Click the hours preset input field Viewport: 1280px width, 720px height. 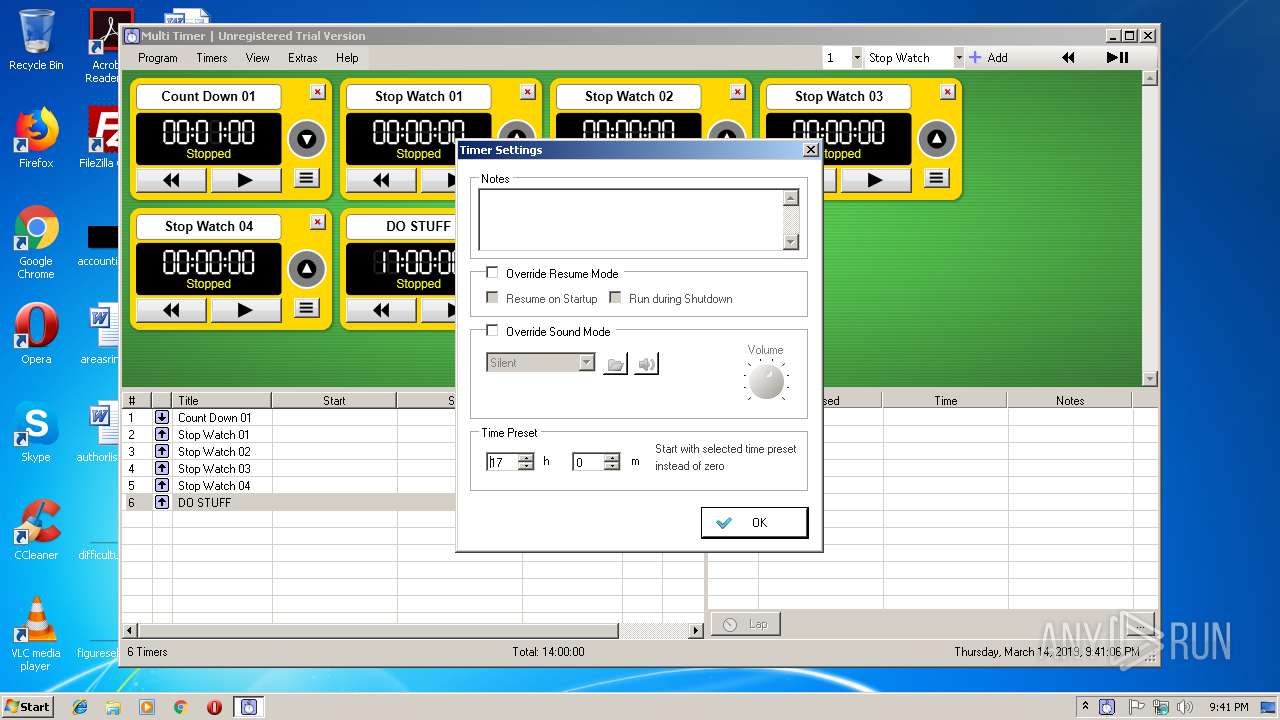pos(502,462)
